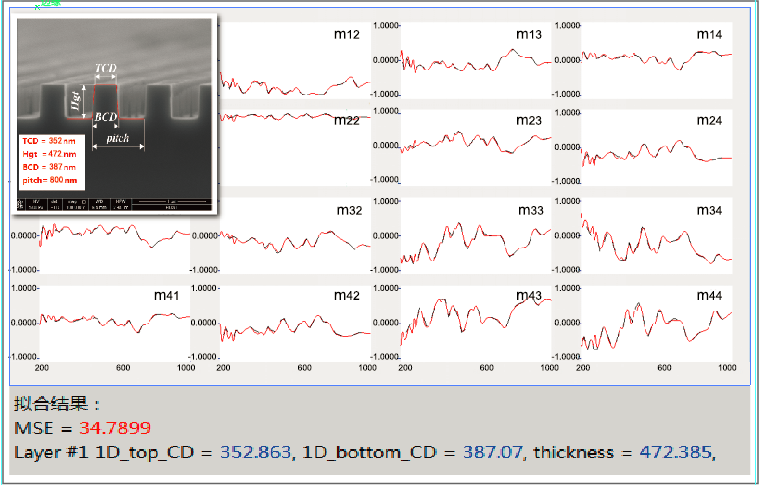Click the m22 plot label
This screenshot has width=760, height=485.
(347, 121)
